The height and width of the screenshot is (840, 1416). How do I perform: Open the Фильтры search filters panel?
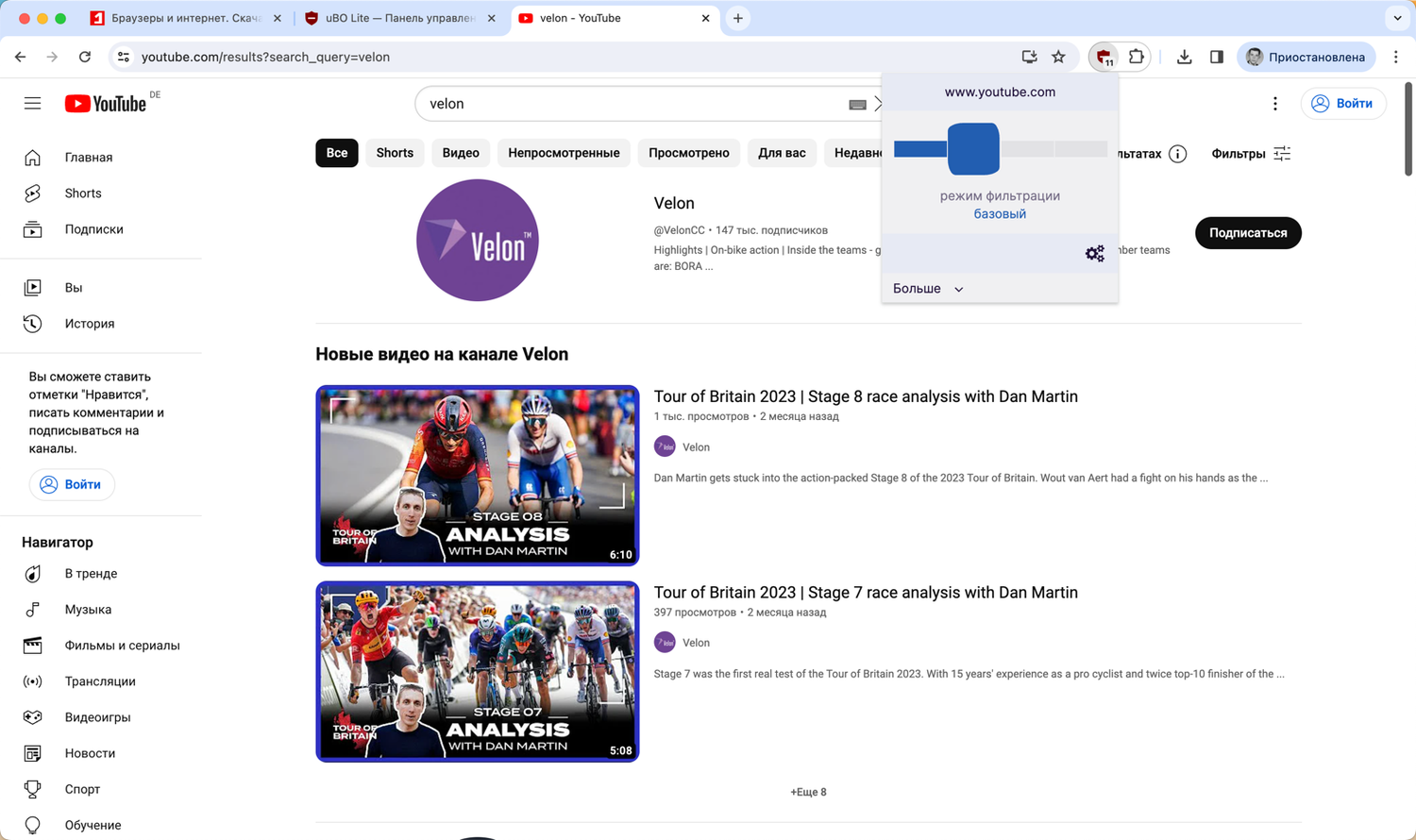click(1251, 153)
